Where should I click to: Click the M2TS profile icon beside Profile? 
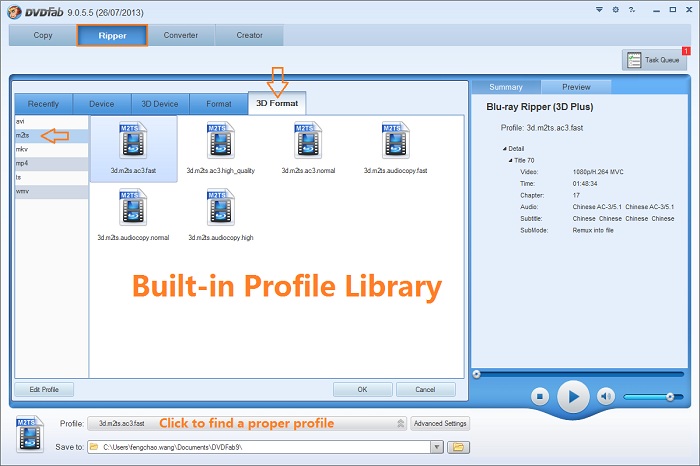pyautogui.click(x=29, y=434)
